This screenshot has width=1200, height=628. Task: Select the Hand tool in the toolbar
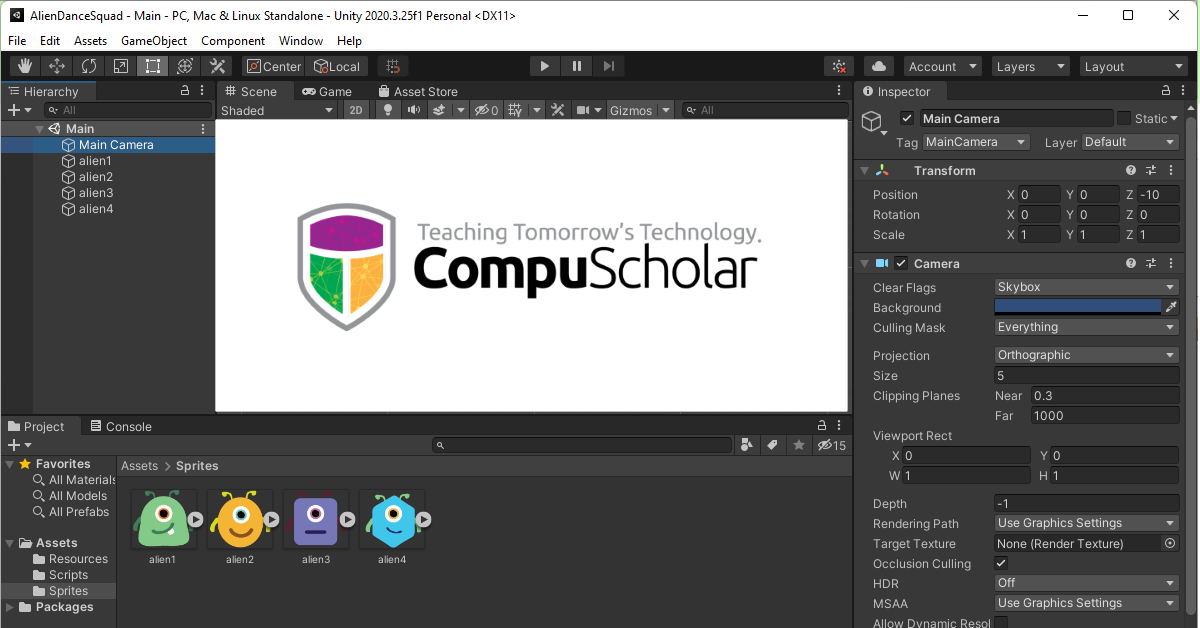tap(25, 66)
